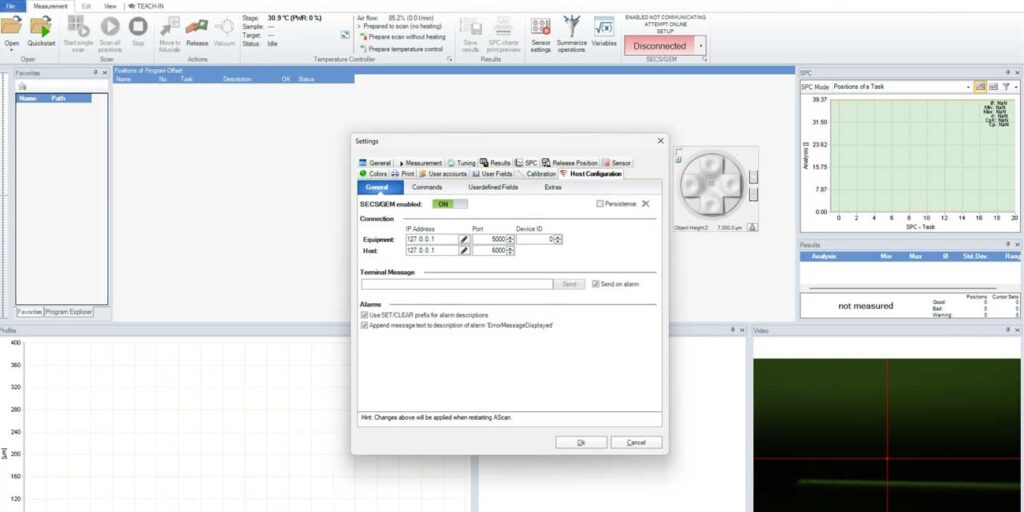Click the edit pencil for Equipment IP address

pyautogui.click(x=464, y=239)
